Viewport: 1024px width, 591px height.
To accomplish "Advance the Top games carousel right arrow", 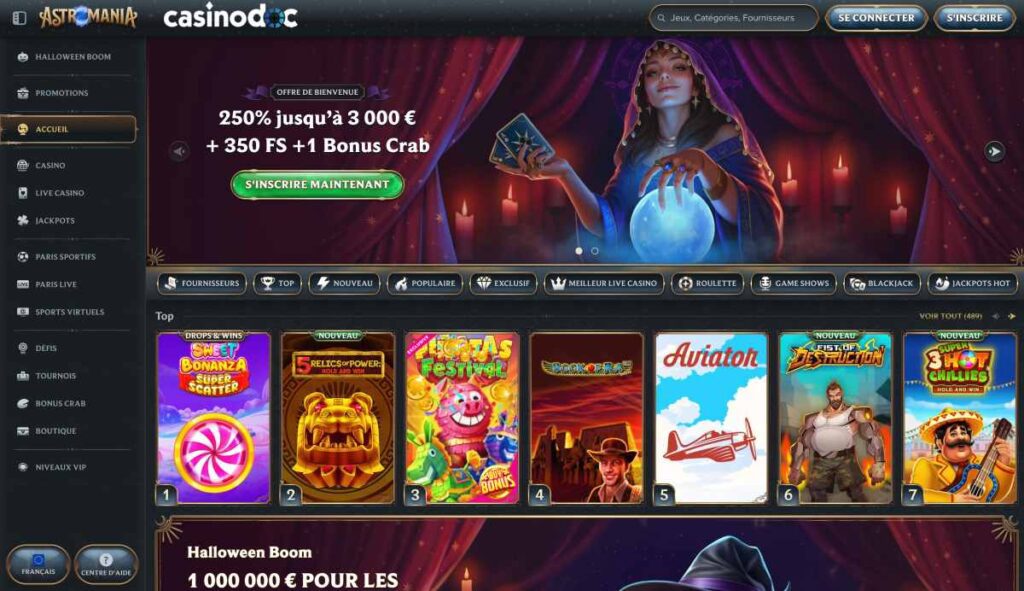I will tap(1012, 316).
